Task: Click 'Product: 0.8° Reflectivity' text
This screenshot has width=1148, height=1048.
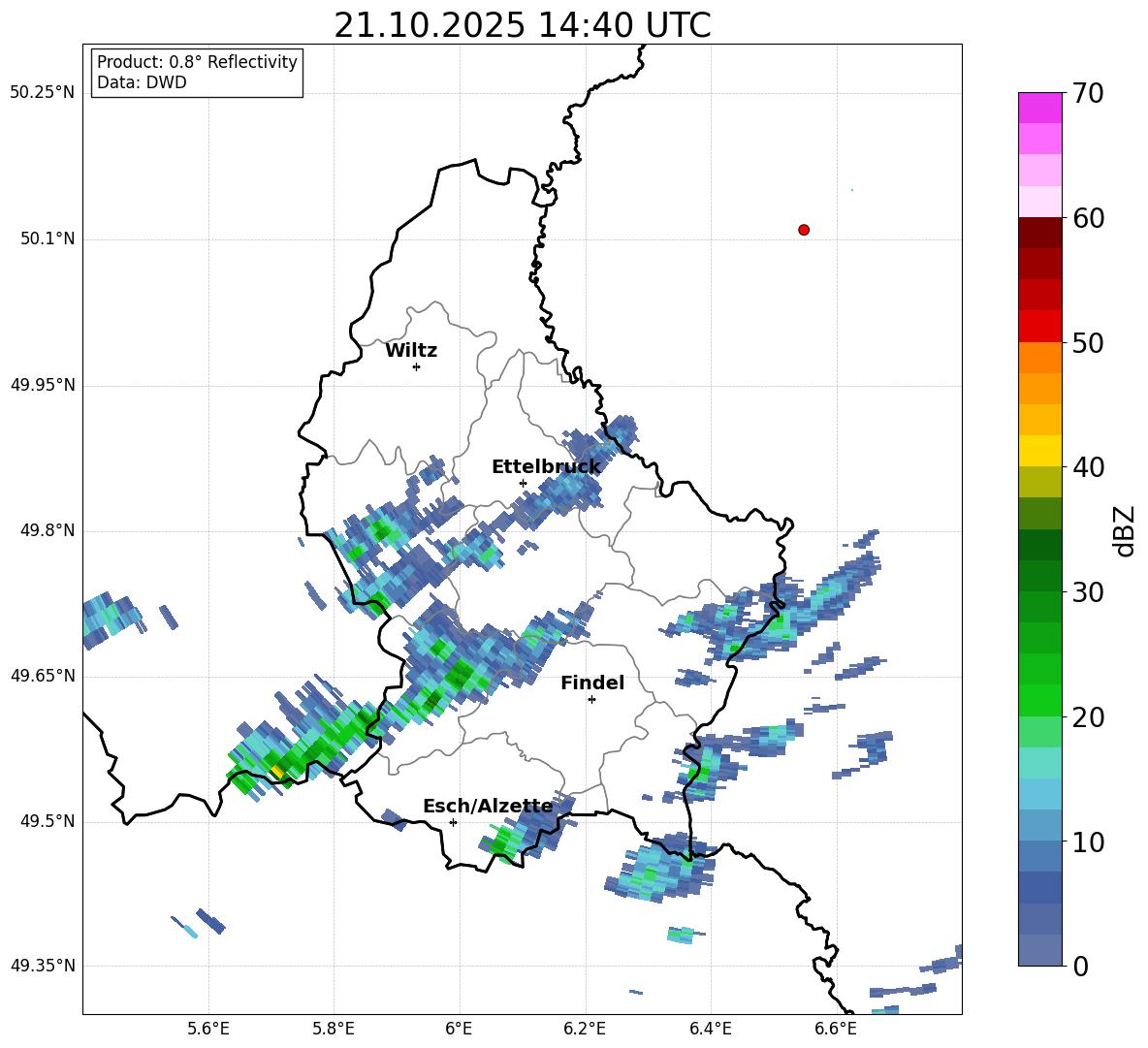Action: [x=197, y=62]
